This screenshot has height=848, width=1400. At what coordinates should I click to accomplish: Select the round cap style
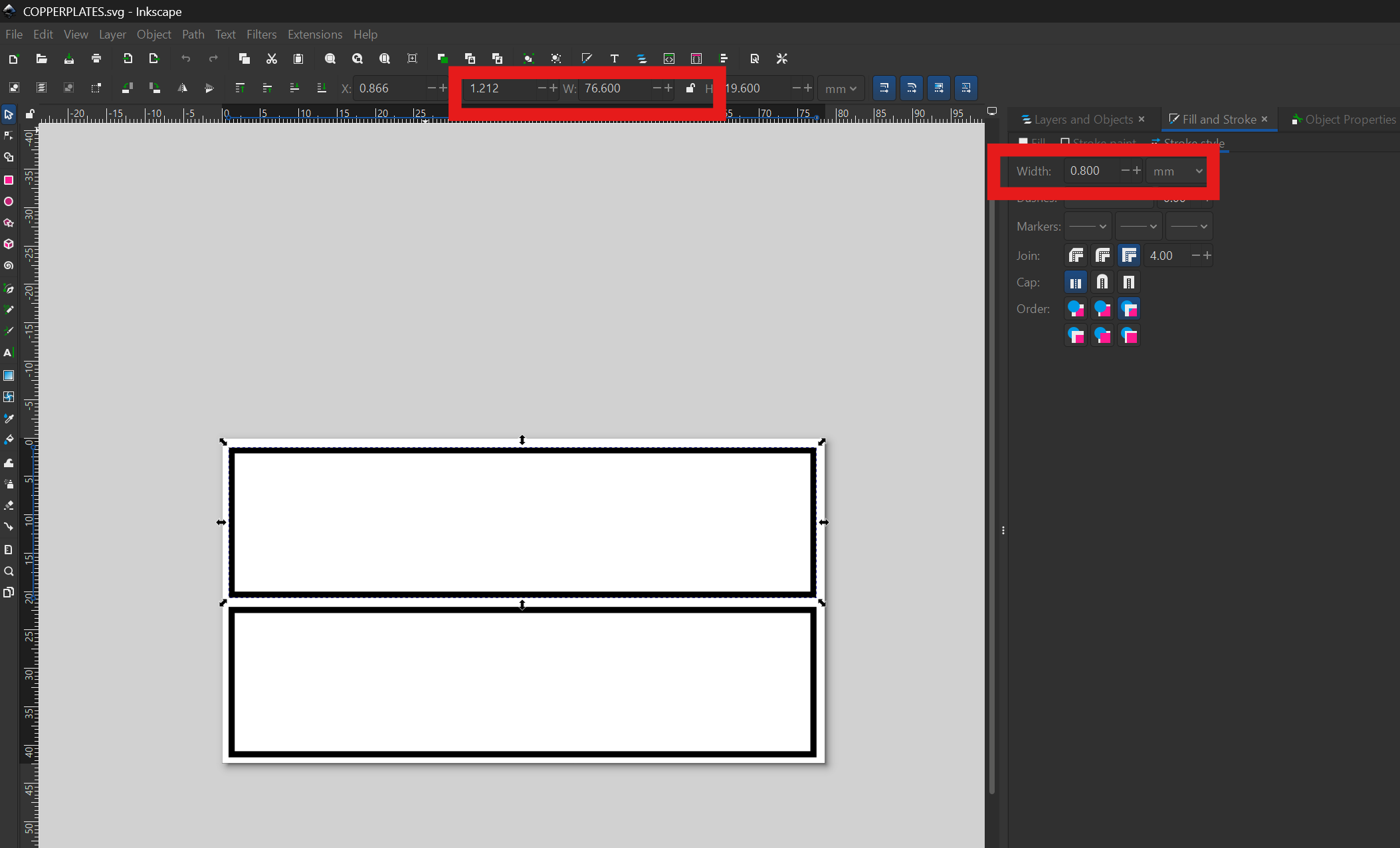click(x=1102, y=282)
